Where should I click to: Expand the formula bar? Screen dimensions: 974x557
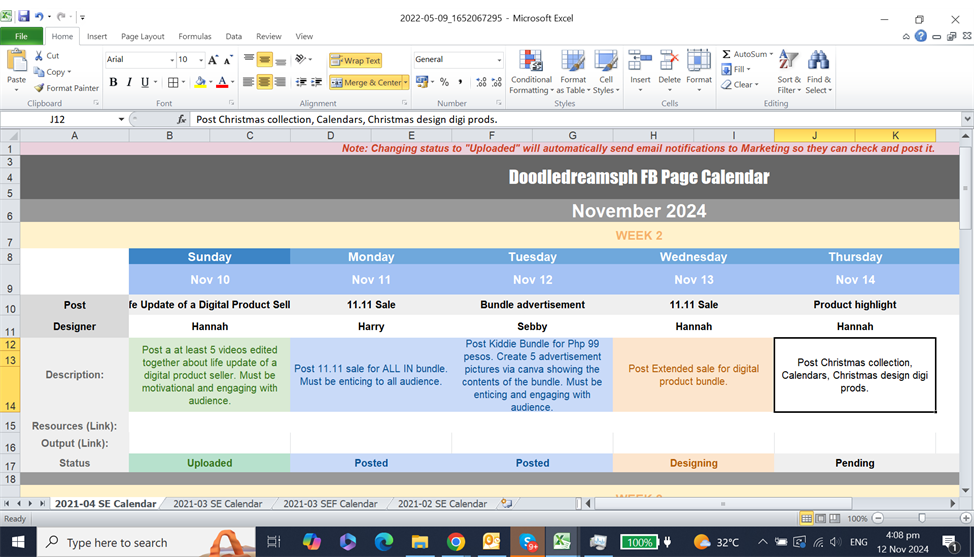point(967,119)
